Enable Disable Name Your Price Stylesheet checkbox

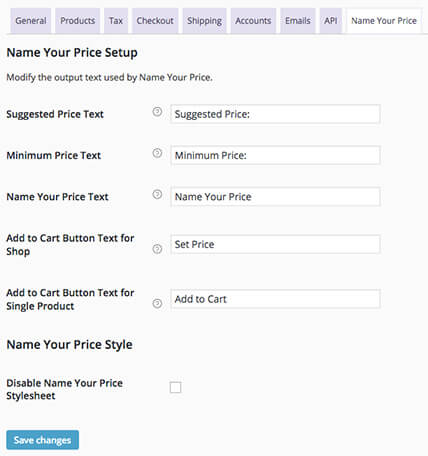(175, 387)
